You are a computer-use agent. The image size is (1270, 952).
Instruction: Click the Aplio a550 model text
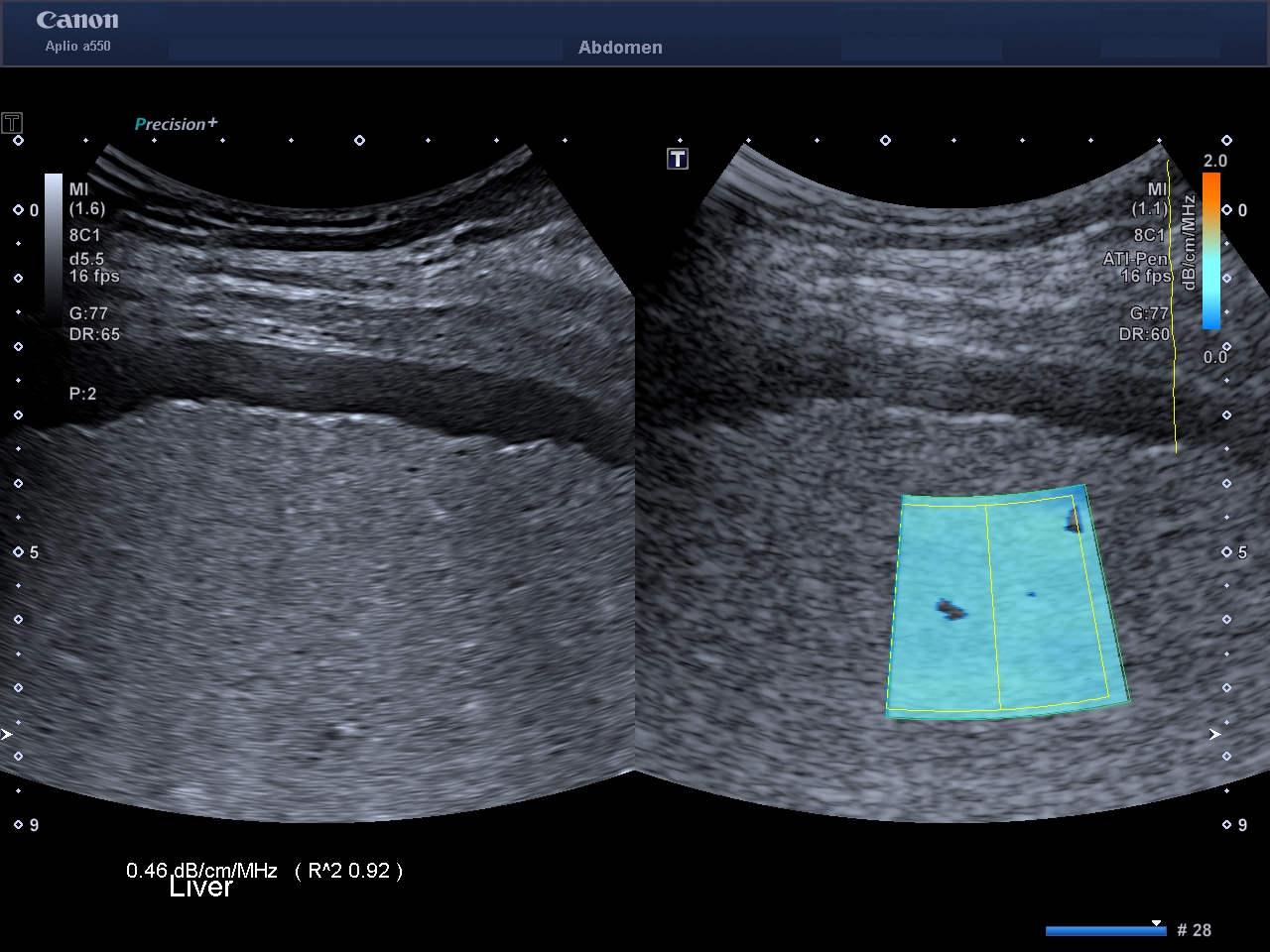77,46
